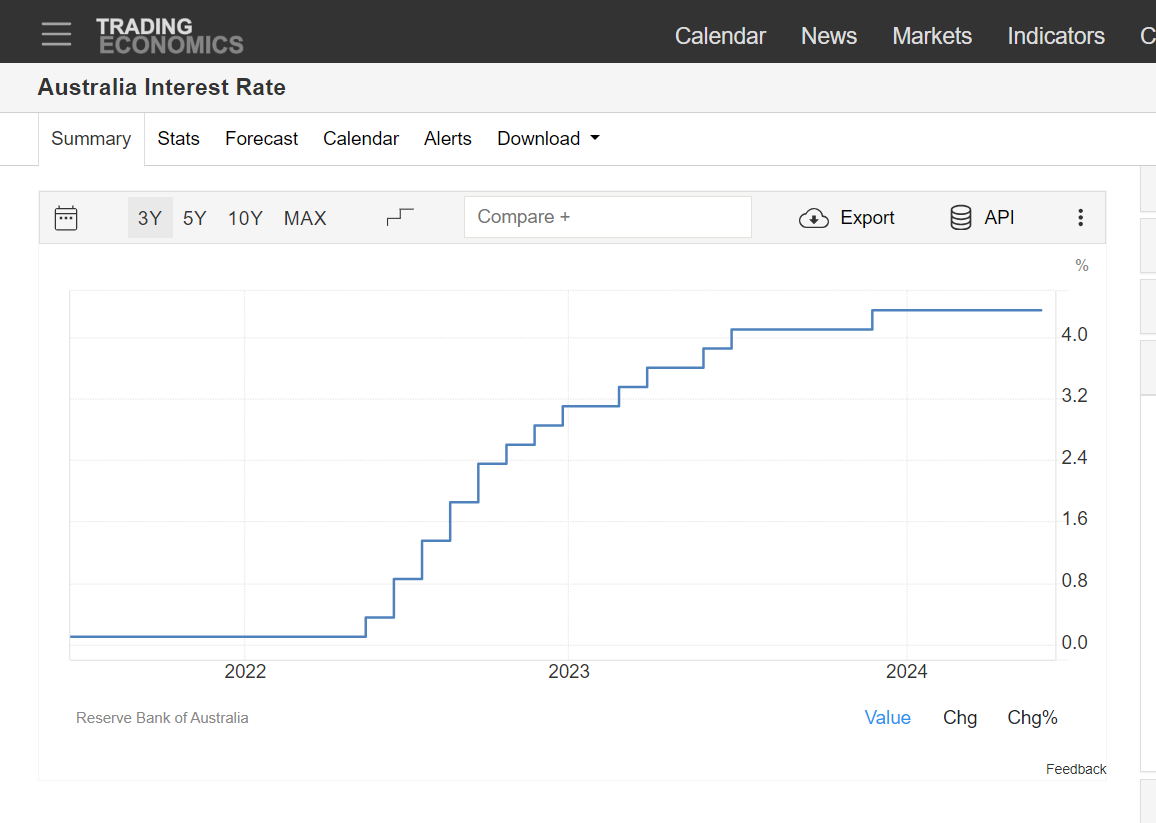Open the Forecast tab
Viewport: 1156px width, 823px height.
261,139
